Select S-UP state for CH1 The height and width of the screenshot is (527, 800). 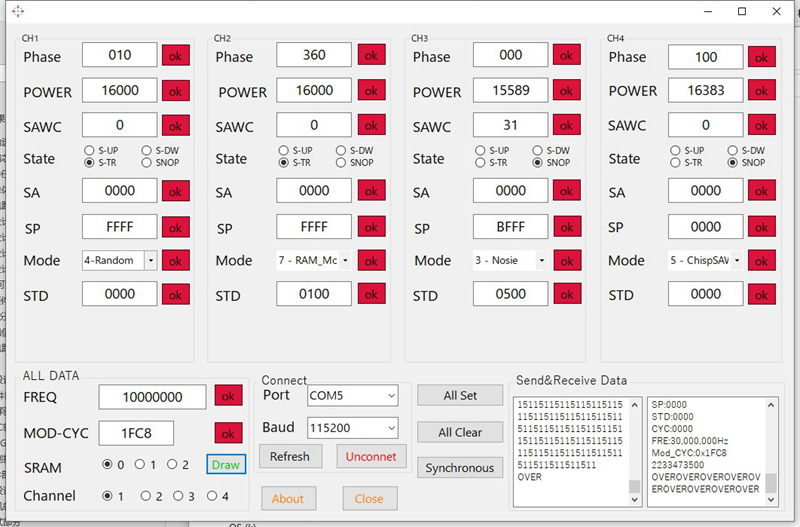pyautogui.click(x=89, y=150)
